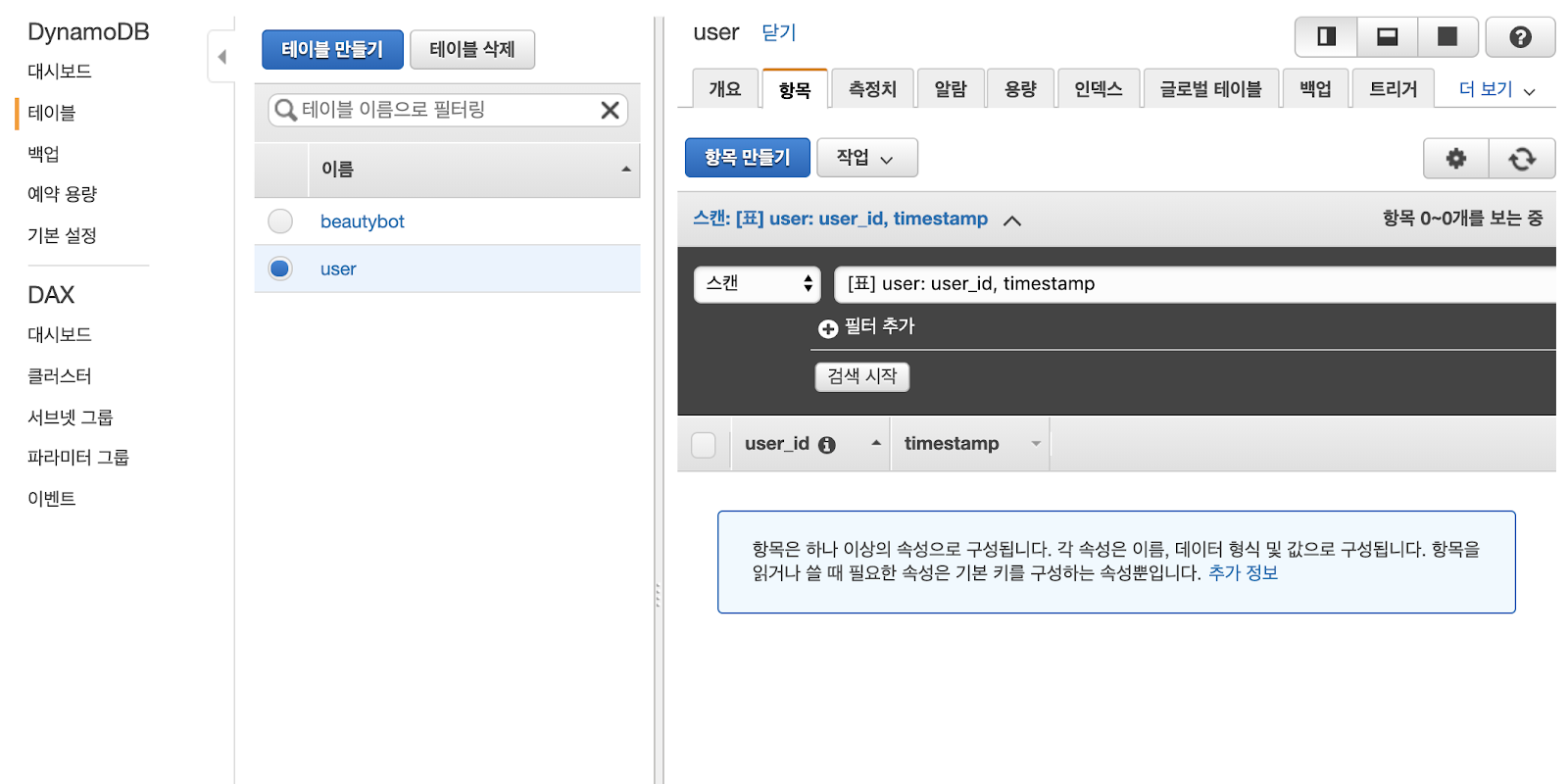Open the table/index selection field

1195,284
